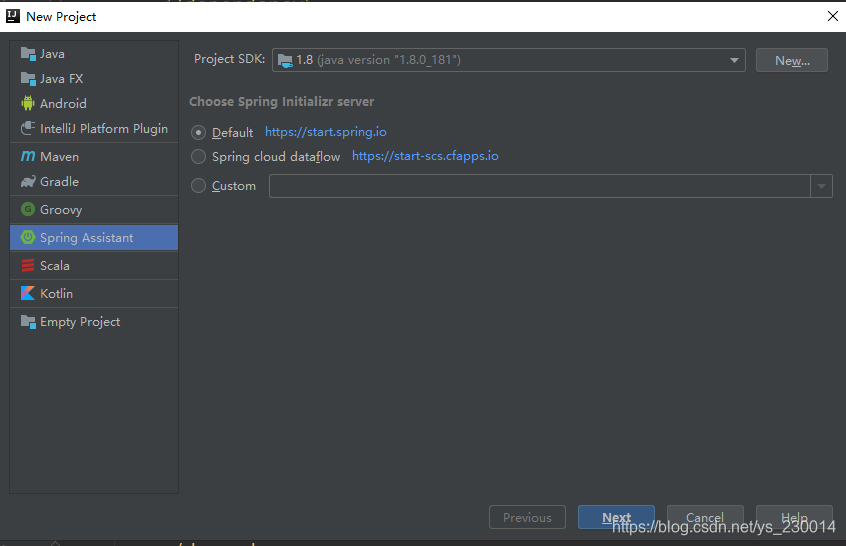Choose the Empty Project type
Image resolution: width=846 pixels, height=546 pixels.
pos(94,322)
